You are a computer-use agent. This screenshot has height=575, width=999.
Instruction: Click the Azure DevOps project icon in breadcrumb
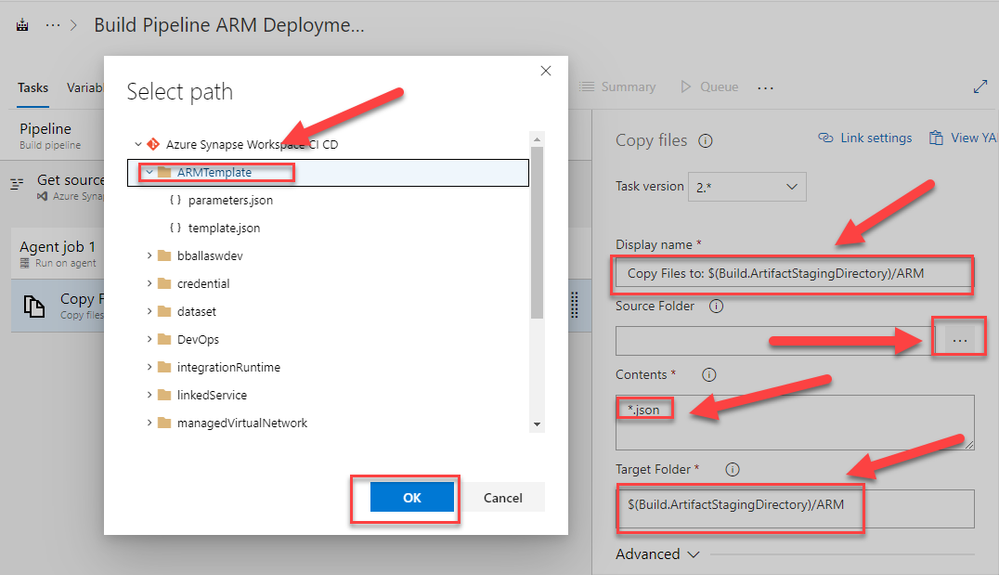click(22, 25)
